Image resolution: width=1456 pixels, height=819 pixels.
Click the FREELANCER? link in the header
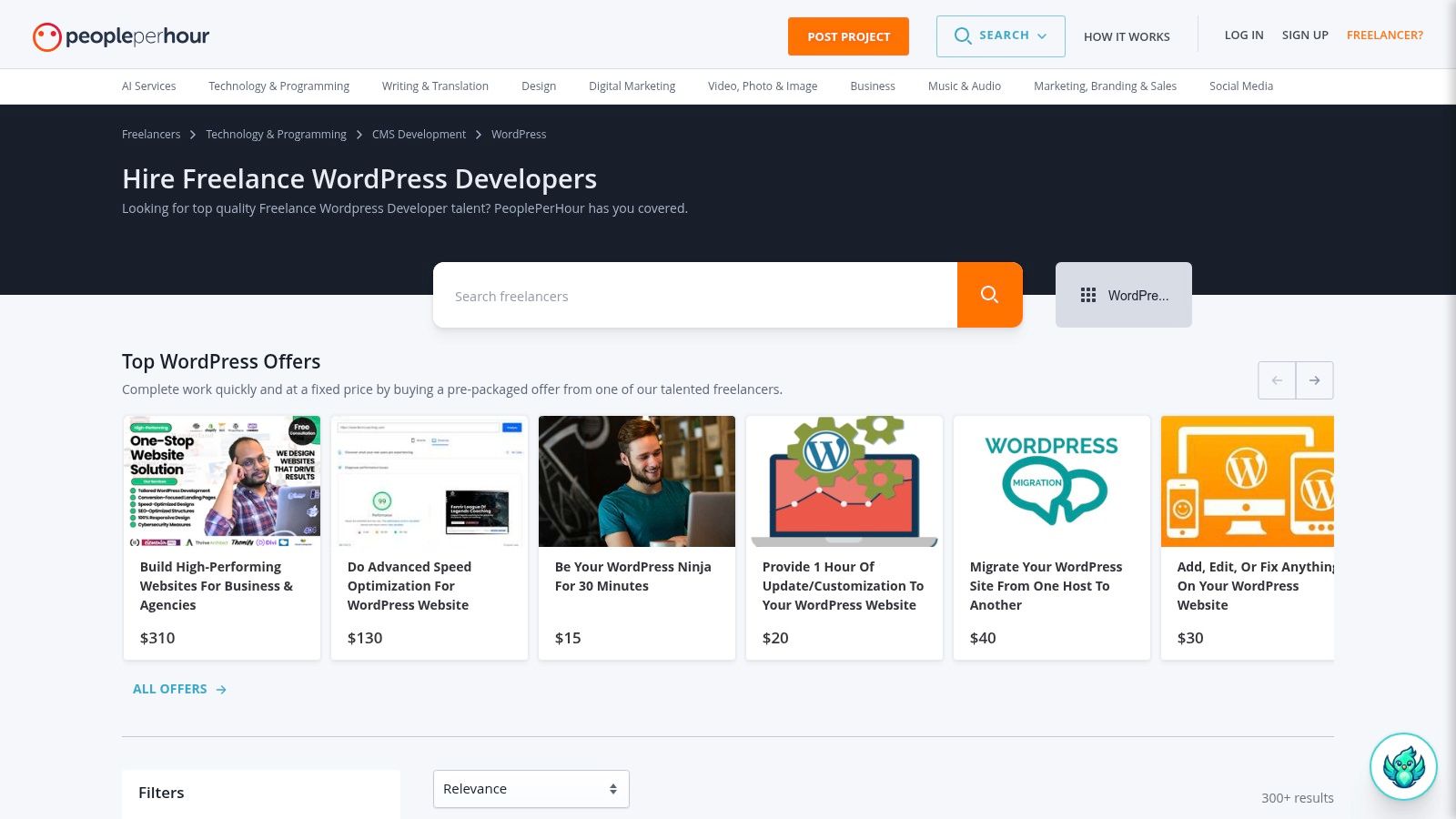(1384, 35)
